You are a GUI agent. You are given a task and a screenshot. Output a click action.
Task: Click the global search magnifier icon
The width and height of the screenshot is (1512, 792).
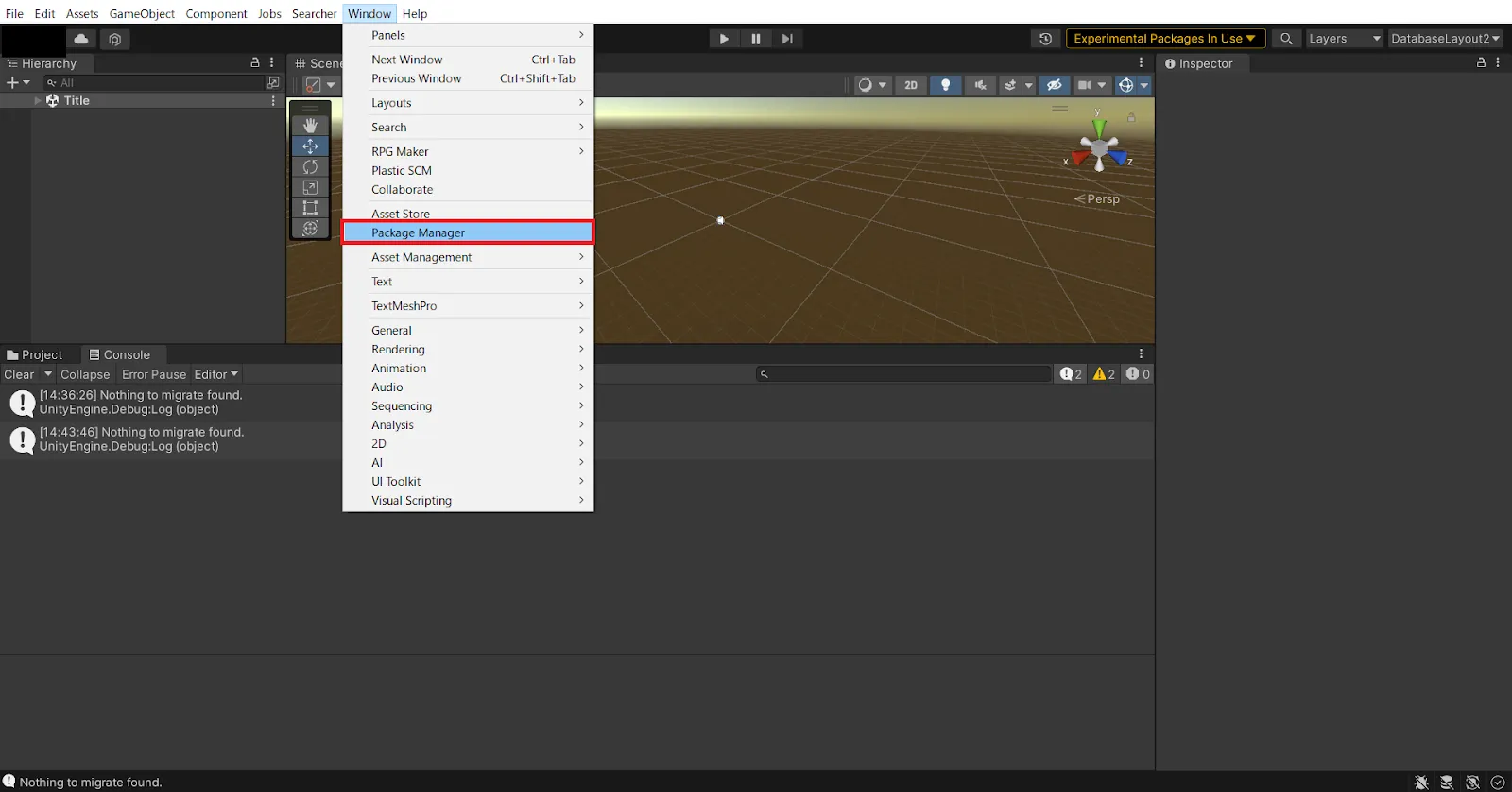click(x=1286, y=39)
